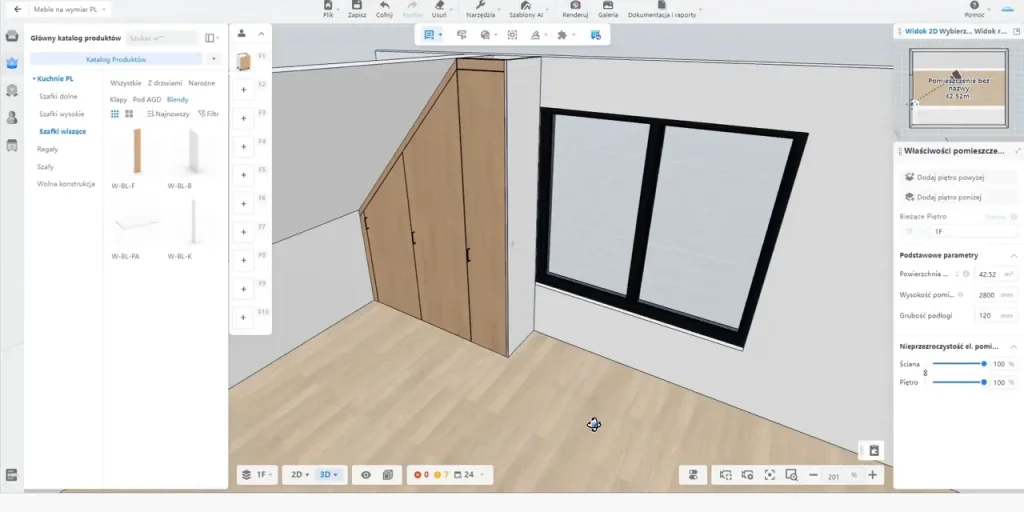Click the Katalog Produktów button
This screenshot has height=512, width=1024.
coord(116,59)
